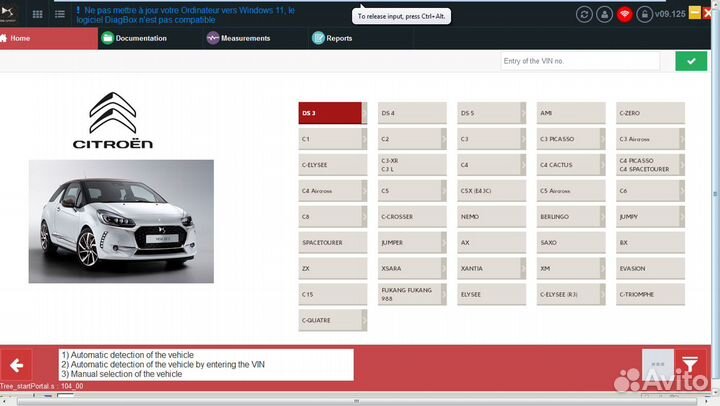Click the red back arrow button
720x406 pixels.
point(17,365)
